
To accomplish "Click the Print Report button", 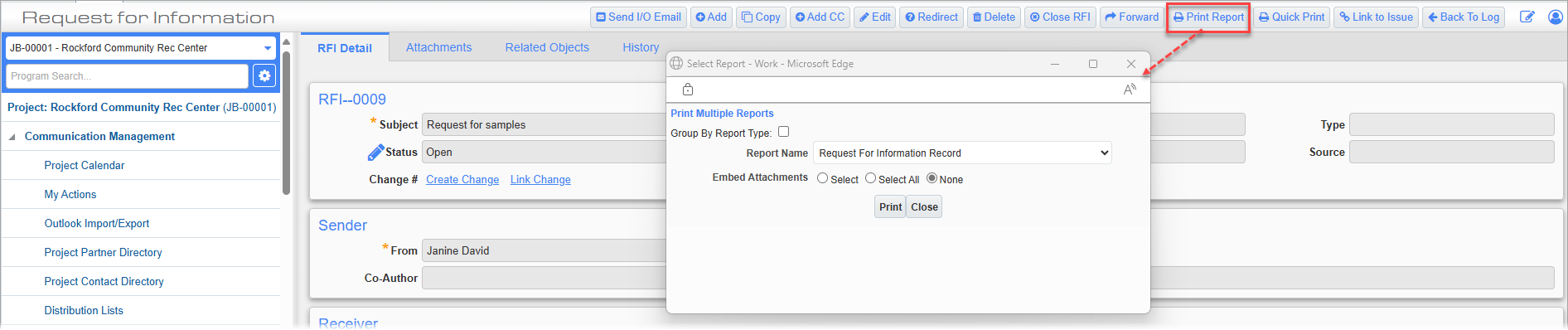I will point(1208,17).
